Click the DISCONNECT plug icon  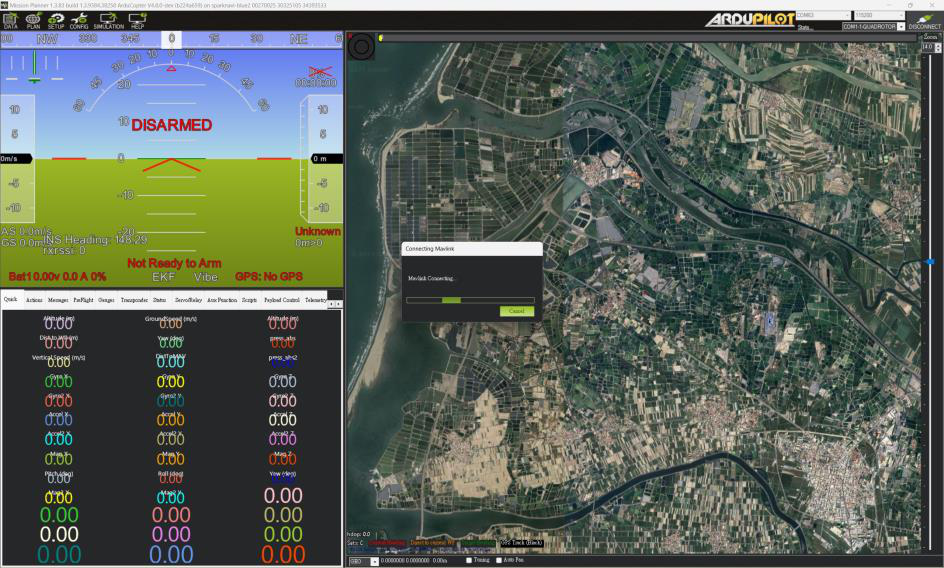tap(924, 21)
